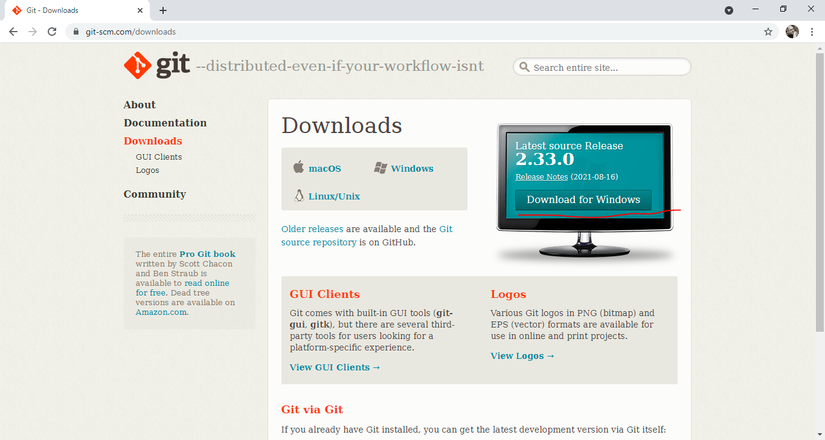The height and width of the screenshot is (440, 825).
Task: Open the About section
Action: tap(139, 105)
